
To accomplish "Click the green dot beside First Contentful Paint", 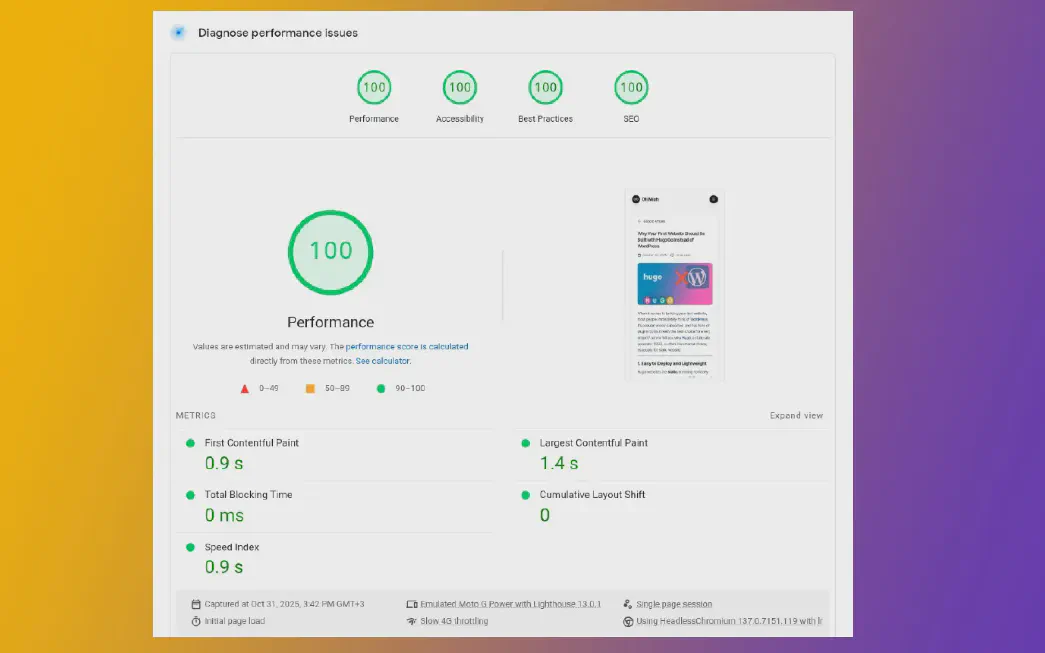I will tap(190, 442).
